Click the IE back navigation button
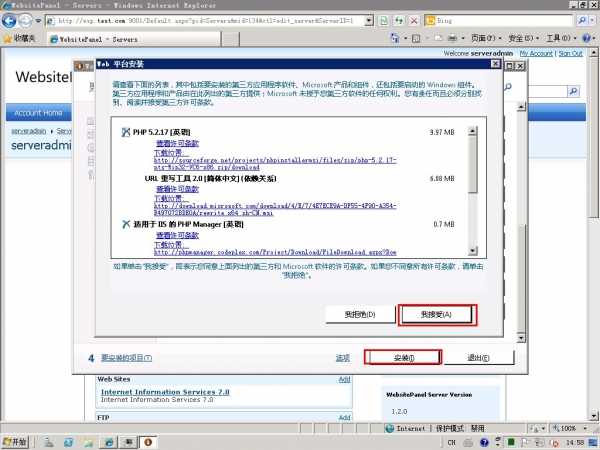The height and width of the screenshot is (450, 600). 9,20
